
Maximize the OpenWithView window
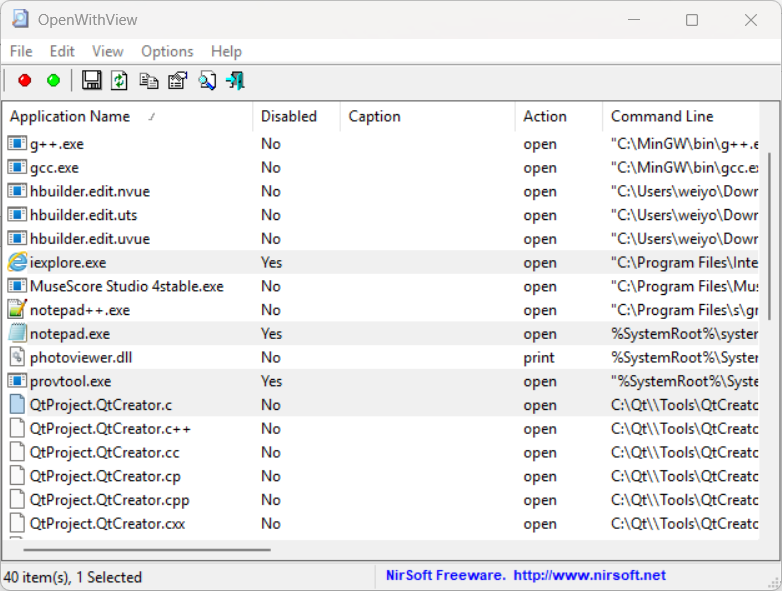tap(692, 20)
